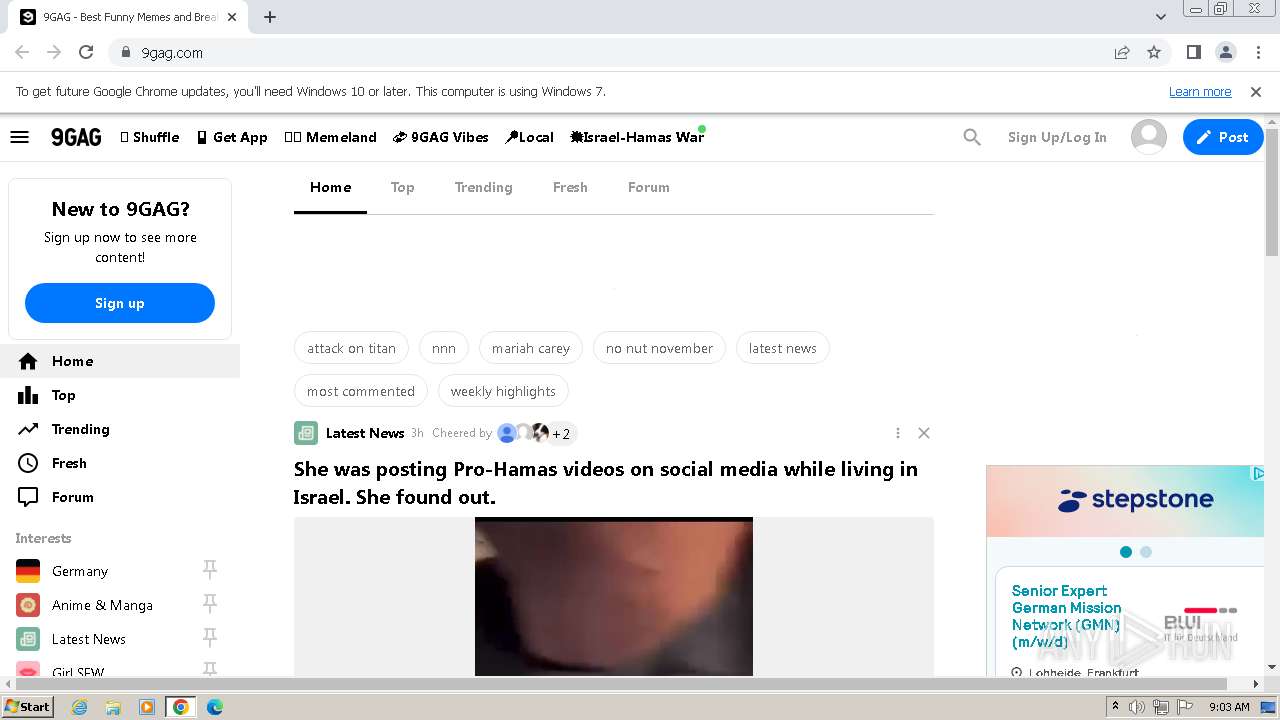Open the 9GAG hamburger menu

coord(19,137)
